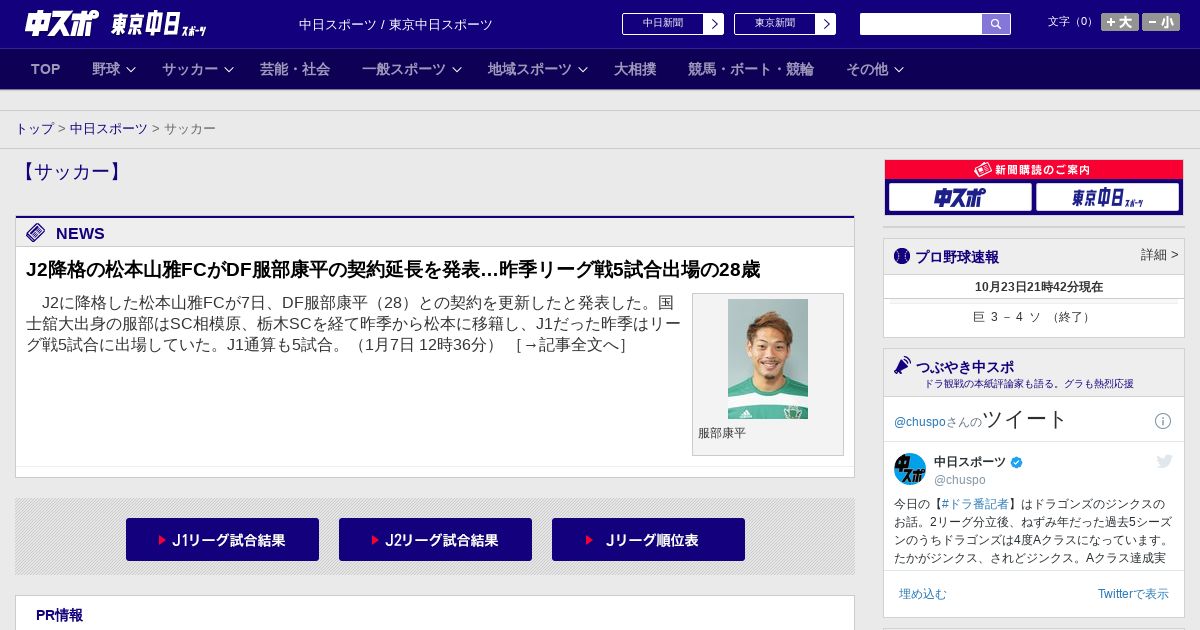Viewport: 1200px width, 630px height.
Task: Click header text 中日スポーツ / 東京中日スポーツ
Action: click(x=396, y=24)
